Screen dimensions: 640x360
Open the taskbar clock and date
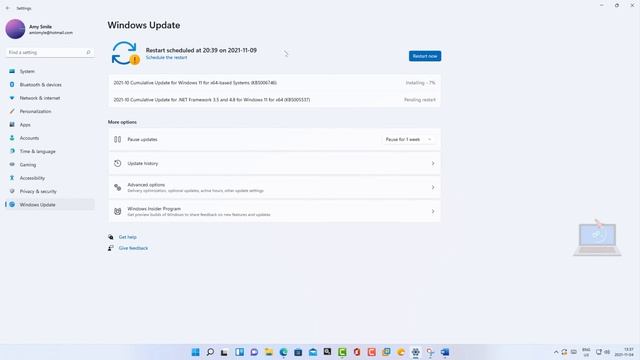[x=625, y=352]
